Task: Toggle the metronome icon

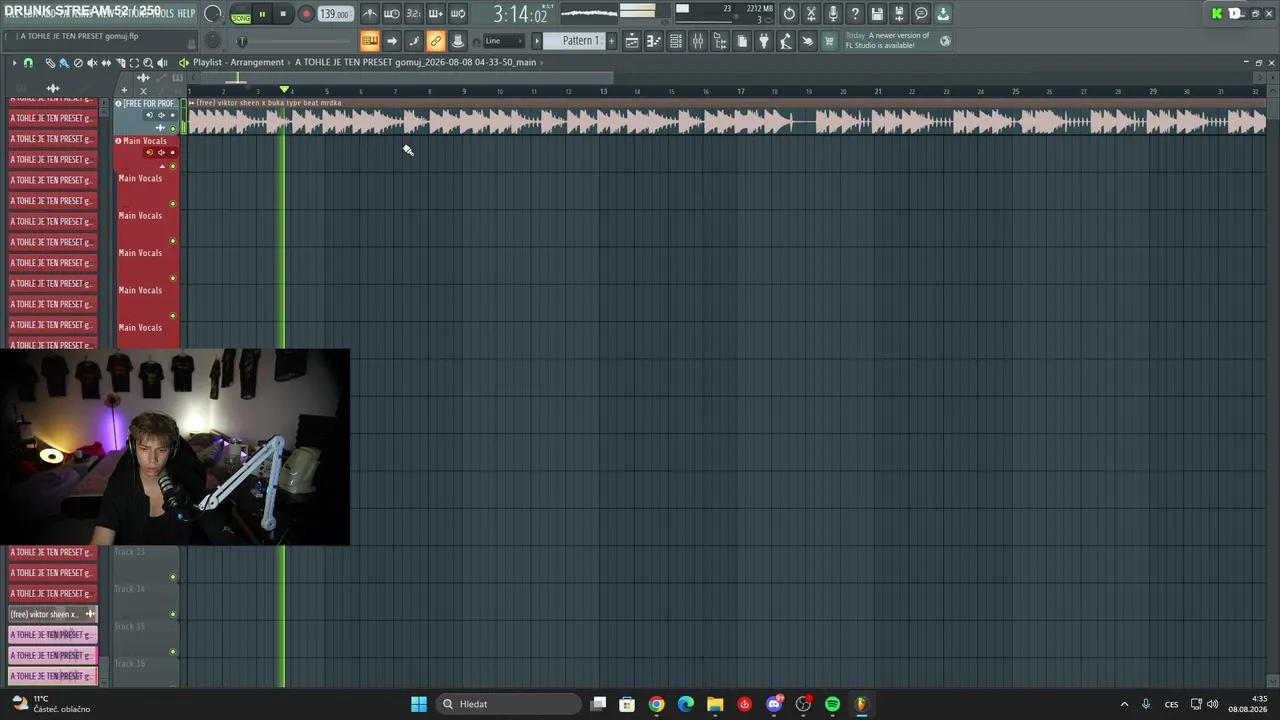Action: [370, 14]
